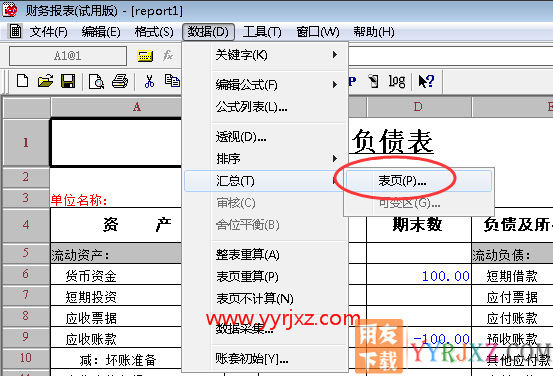Image resolution: width=553 pixels, height=376 pixels.
Task: Click the Print preview icon
Action: coord(96,81)
